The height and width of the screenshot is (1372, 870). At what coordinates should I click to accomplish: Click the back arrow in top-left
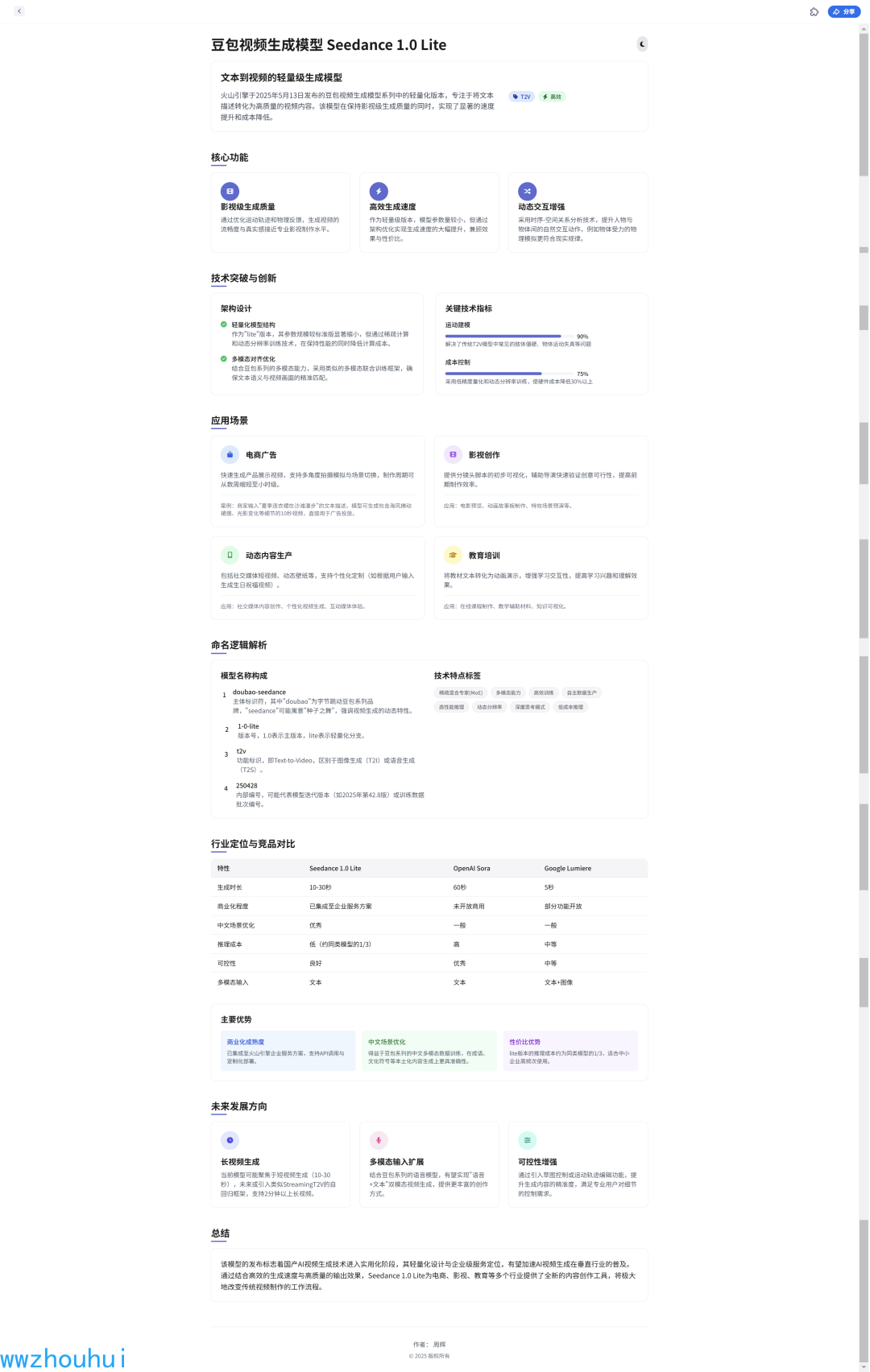pos(19,11)
